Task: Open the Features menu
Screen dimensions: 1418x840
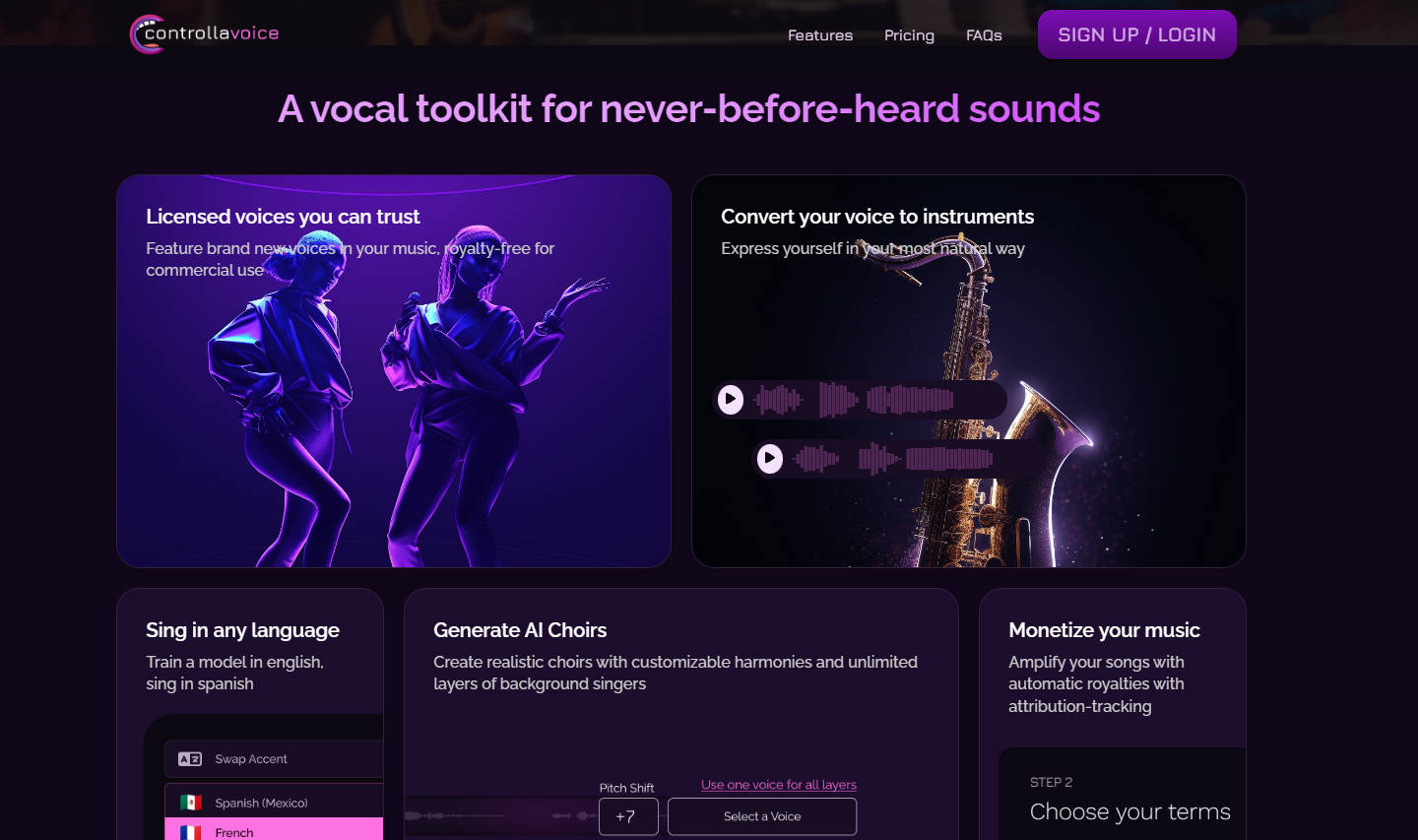Action: tap(819, 34)
